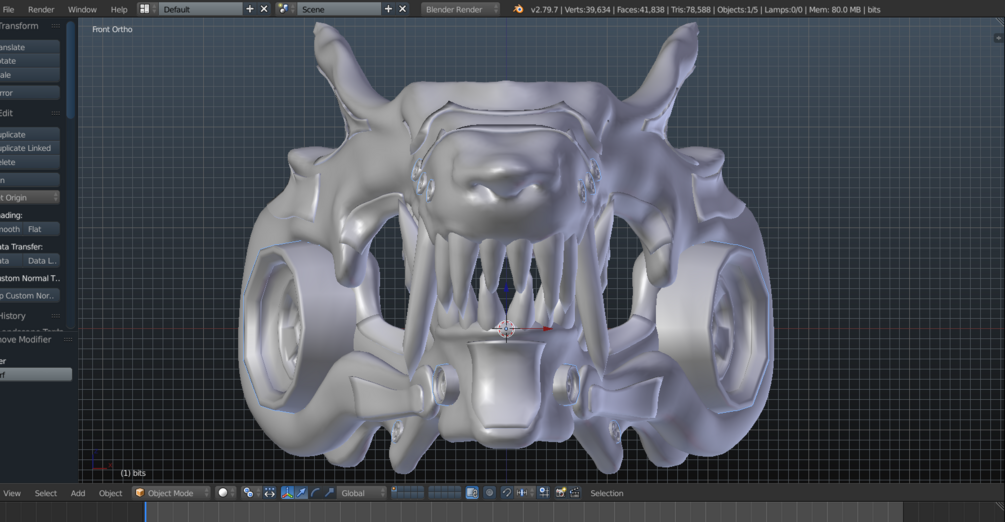Viewport: 1005px width, 522px height.
Task: Click the tool shelf vertical scrollbar
Action: pos(71,71)
